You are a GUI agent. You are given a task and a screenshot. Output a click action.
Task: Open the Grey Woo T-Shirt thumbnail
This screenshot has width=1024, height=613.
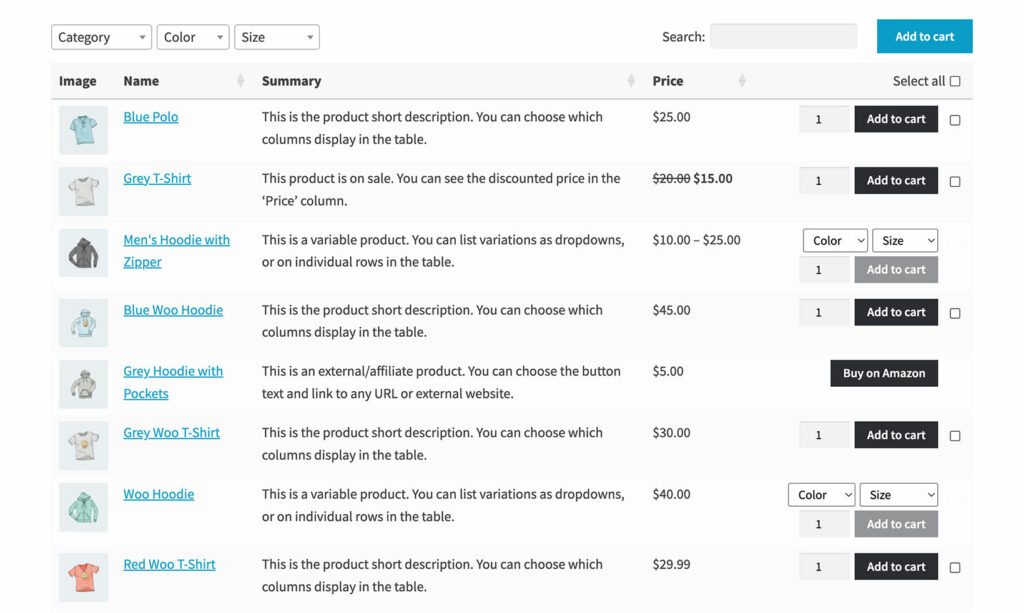click(x=83, y=446)
